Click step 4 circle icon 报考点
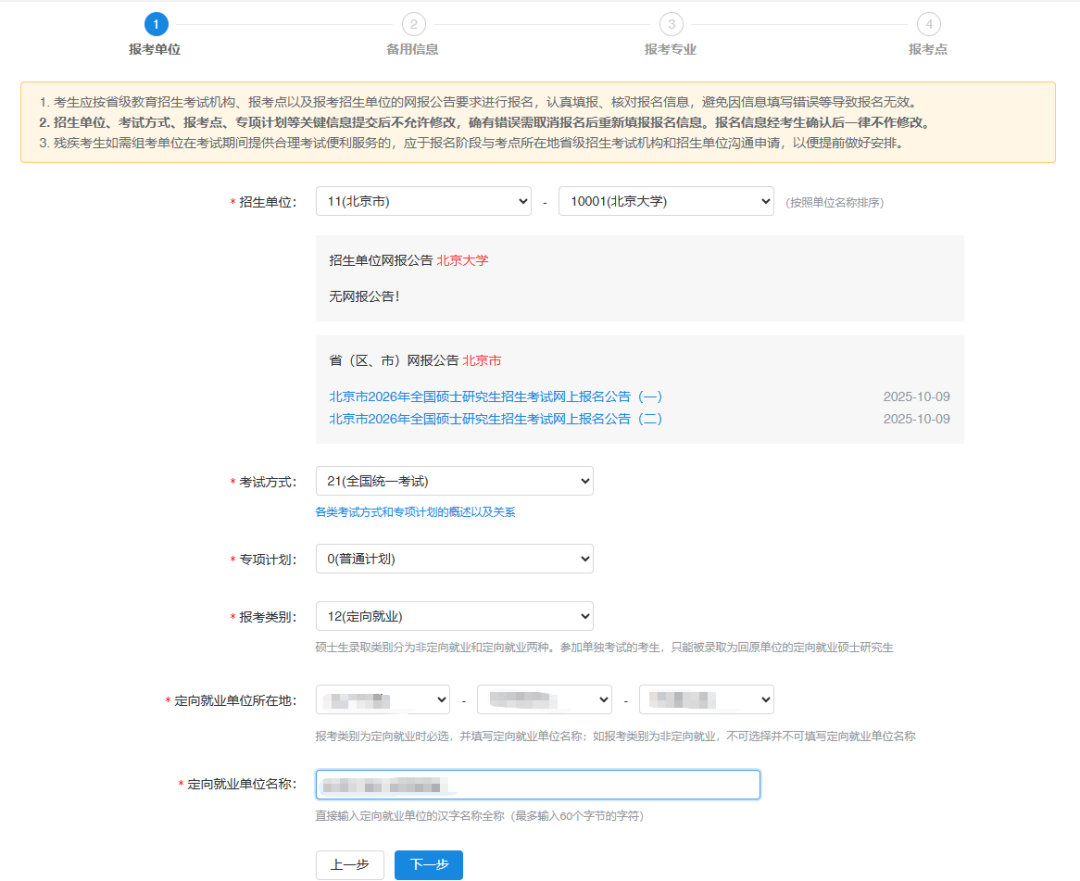The height and width of the screenshot is (881, 1080). click(x=928, y=24)
